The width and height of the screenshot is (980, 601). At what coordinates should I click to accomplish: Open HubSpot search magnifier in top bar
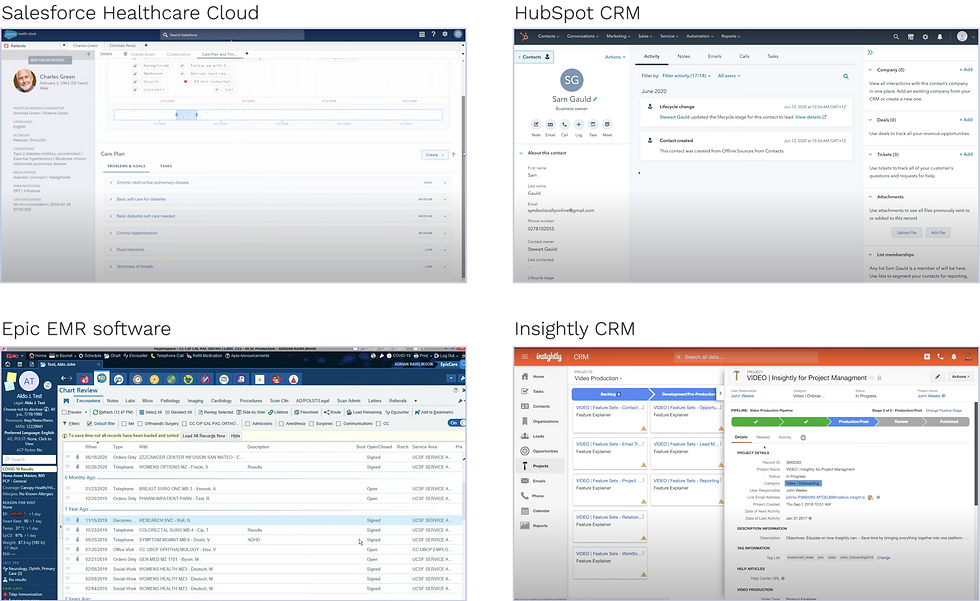(896, 37)
